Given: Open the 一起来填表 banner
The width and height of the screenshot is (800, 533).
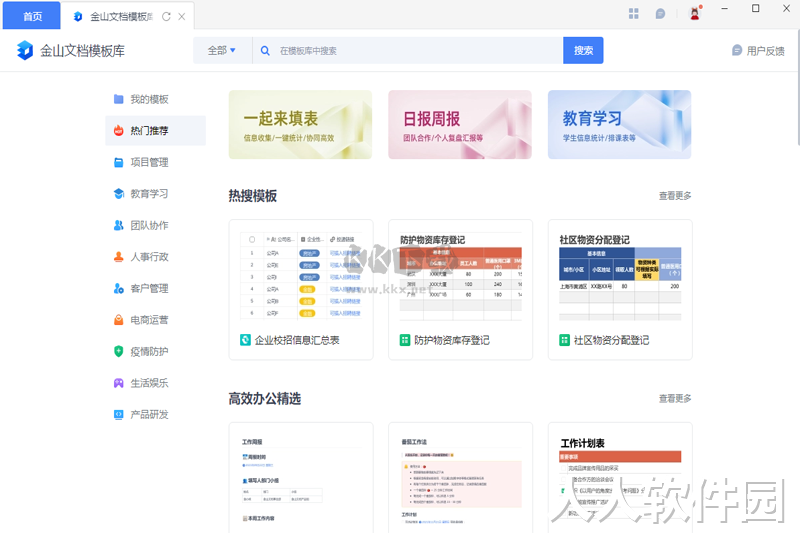Looking at the screenshot, I should 301,124.
